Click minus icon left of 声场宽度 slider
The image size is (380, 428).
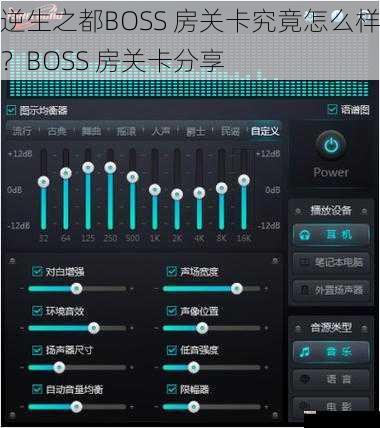point(156,289)
